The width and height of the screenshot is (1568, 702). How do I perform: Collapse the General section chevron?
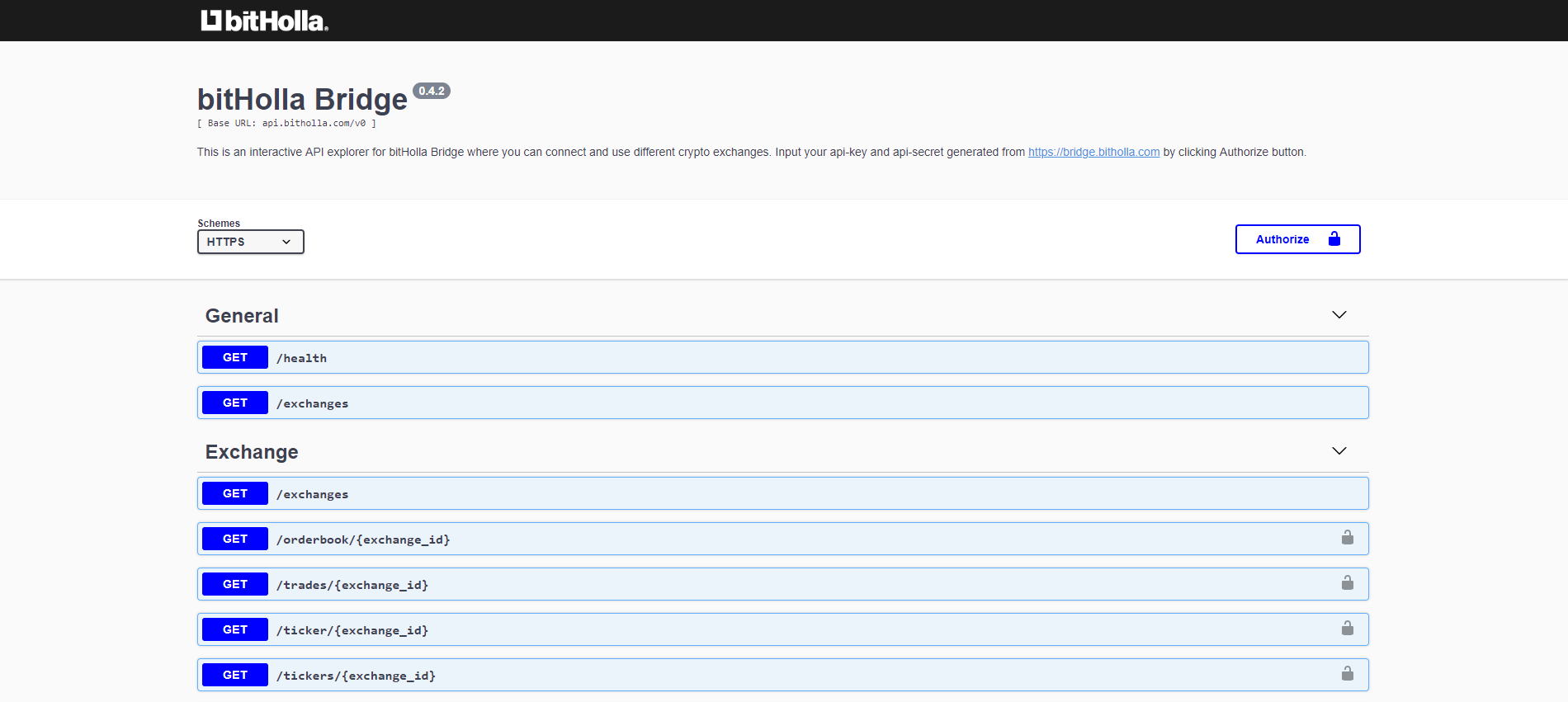(x=1339, y=315)
